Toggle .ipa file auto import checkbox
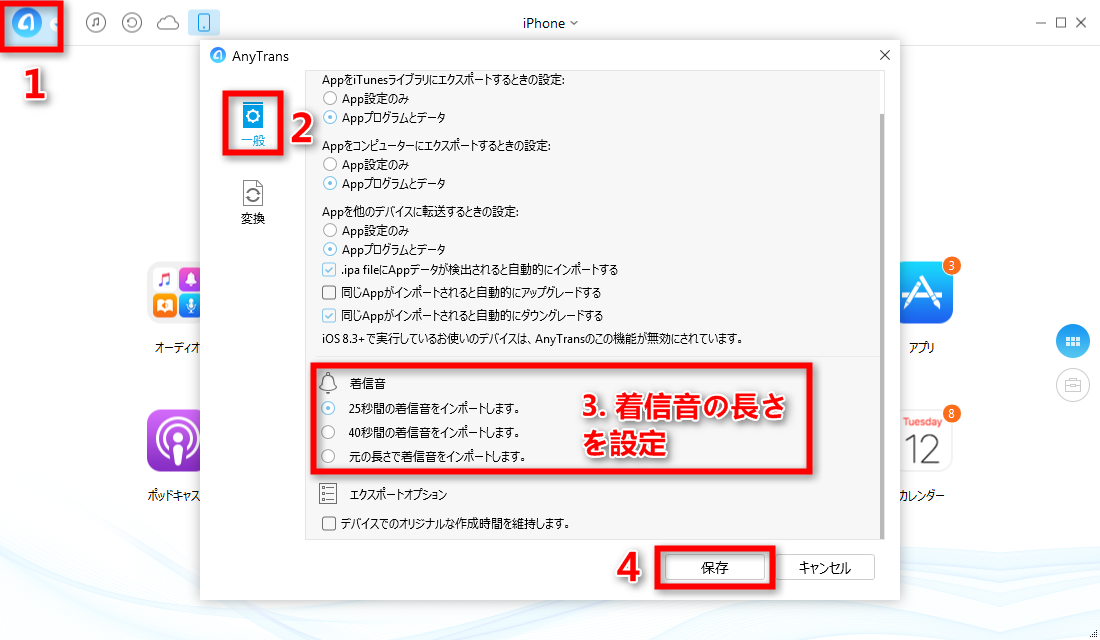Viewport: 1100px width, 640px height. point(329,269)
